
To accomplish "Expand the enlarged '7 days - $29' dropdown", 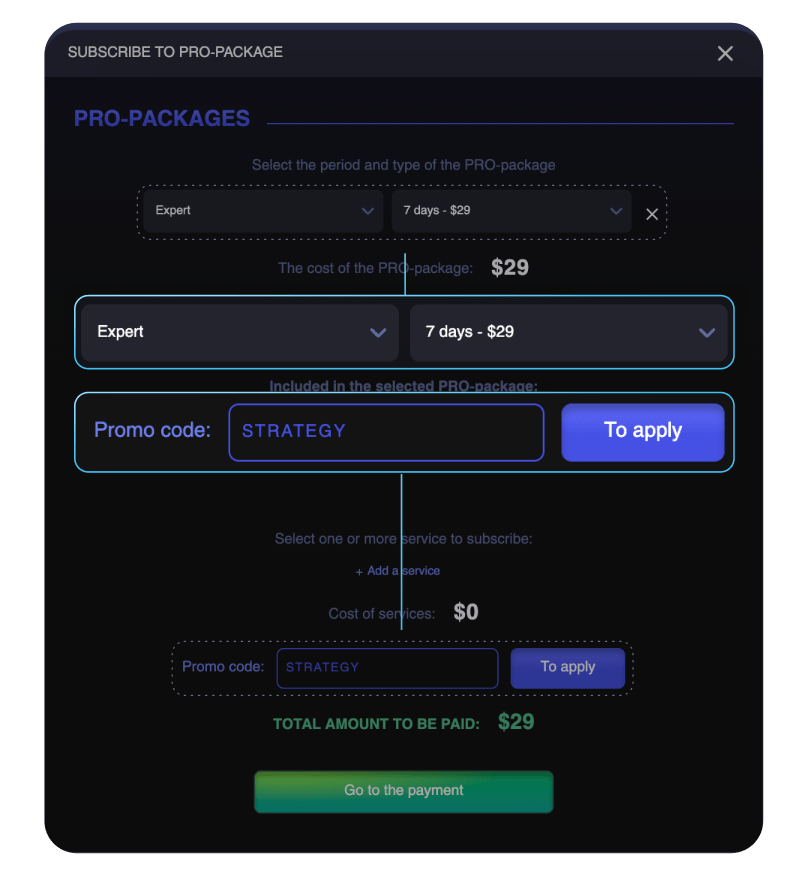I will (568, 332).
